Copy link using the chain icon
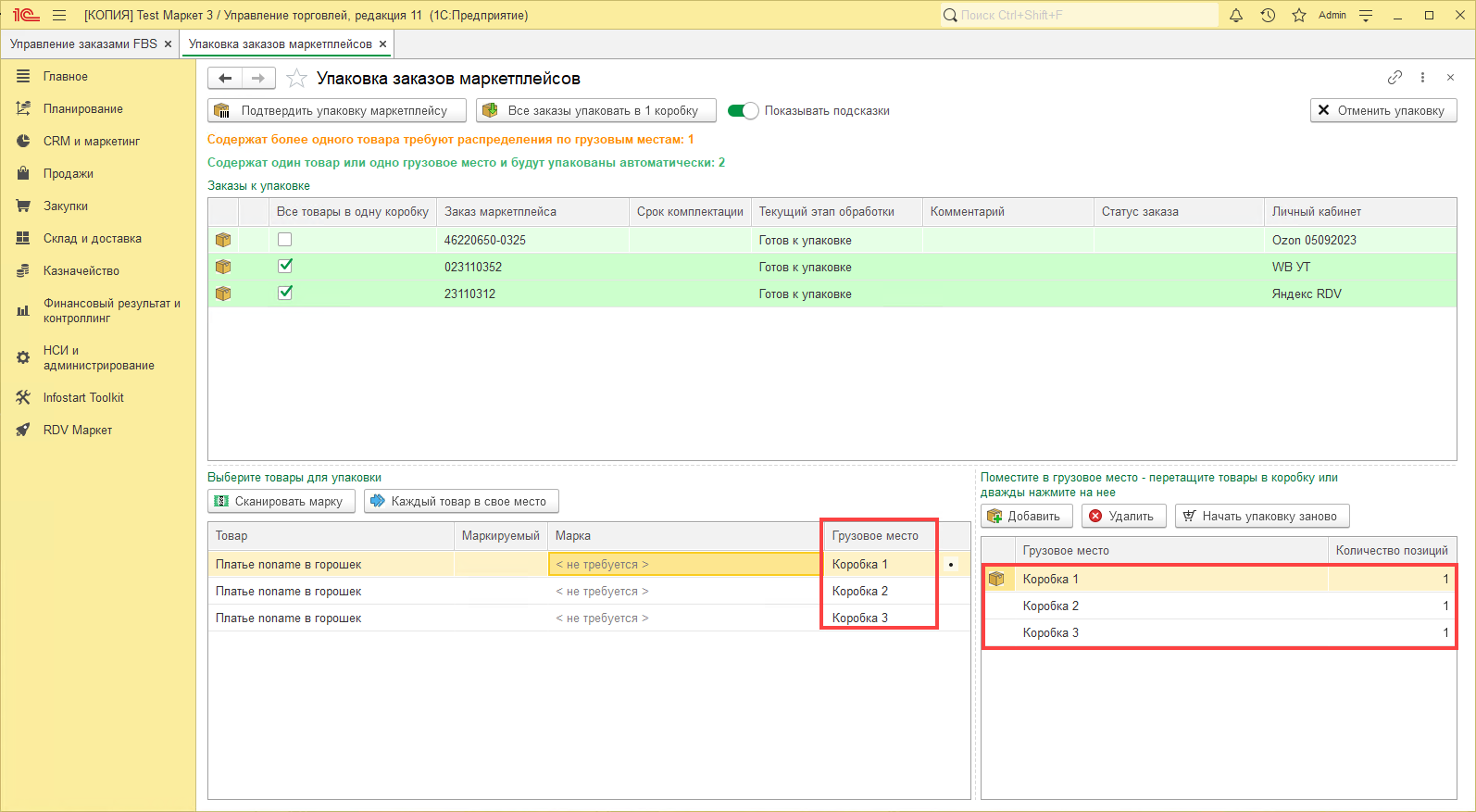This screenshot has height=812, width=1476. point(1395,78)
